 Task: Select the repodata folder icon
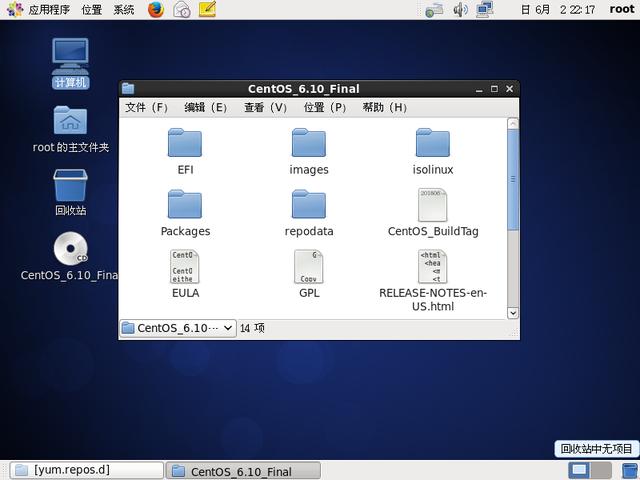pos(309,204)
